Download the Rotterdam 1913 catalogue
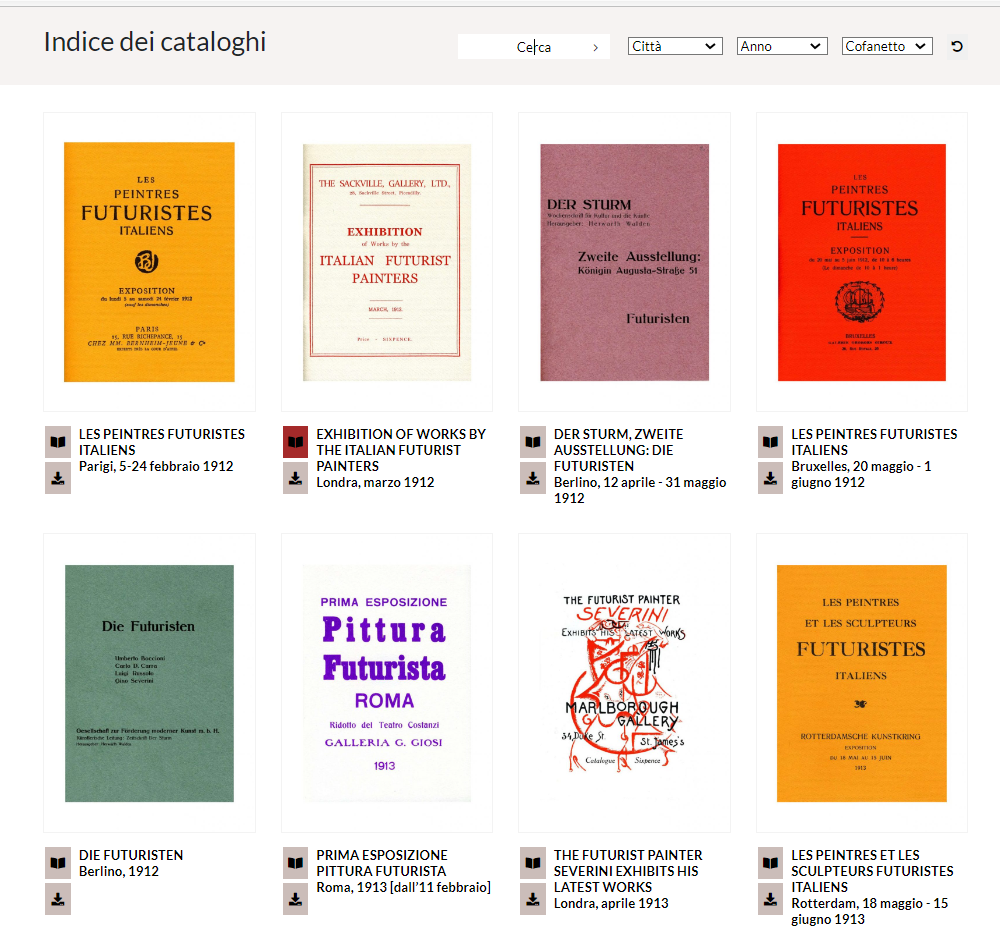The image size is (1000, 943). tap(770, 899)
